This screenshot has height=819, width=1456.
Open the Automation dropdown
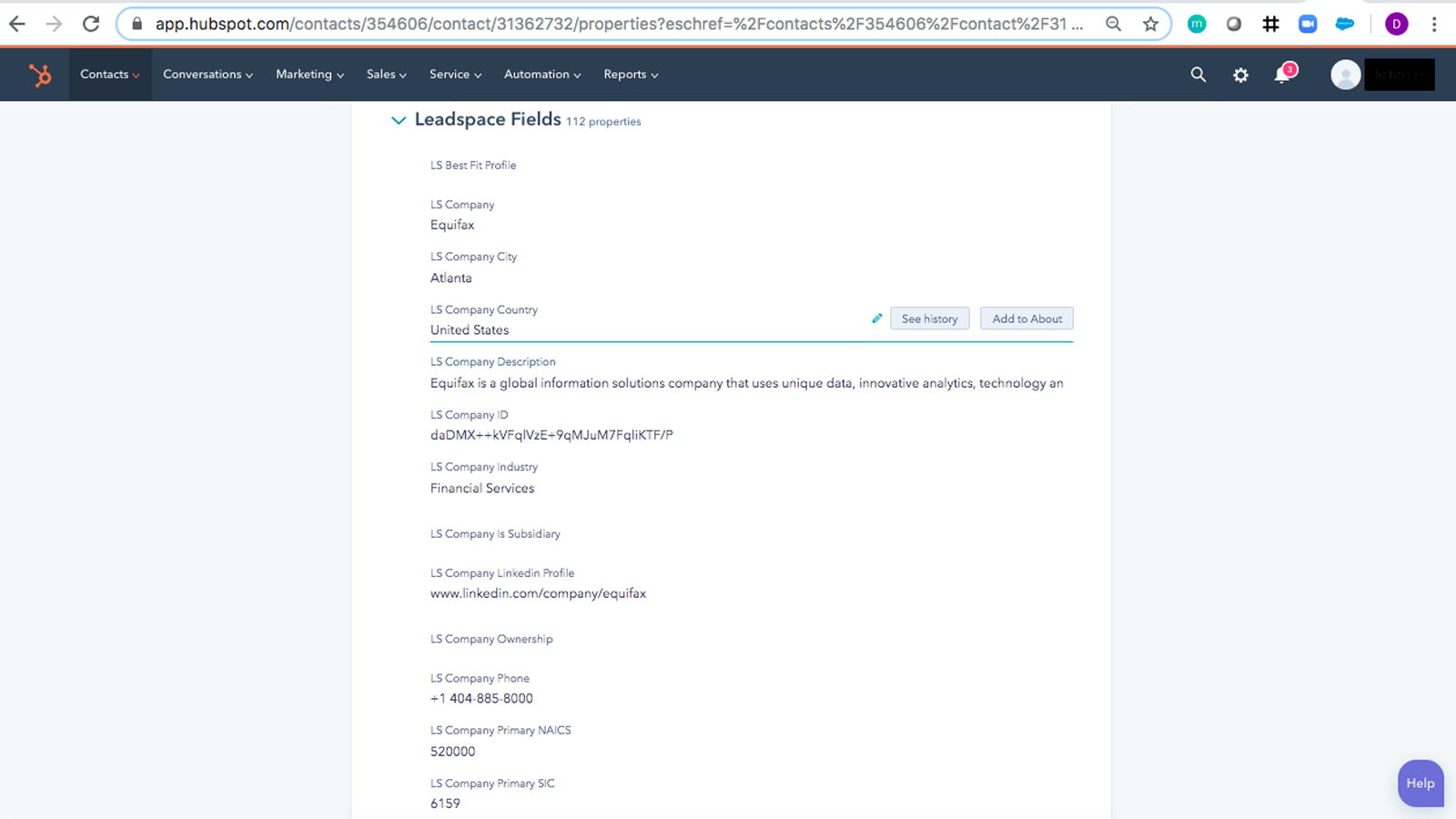coord(541,75)
